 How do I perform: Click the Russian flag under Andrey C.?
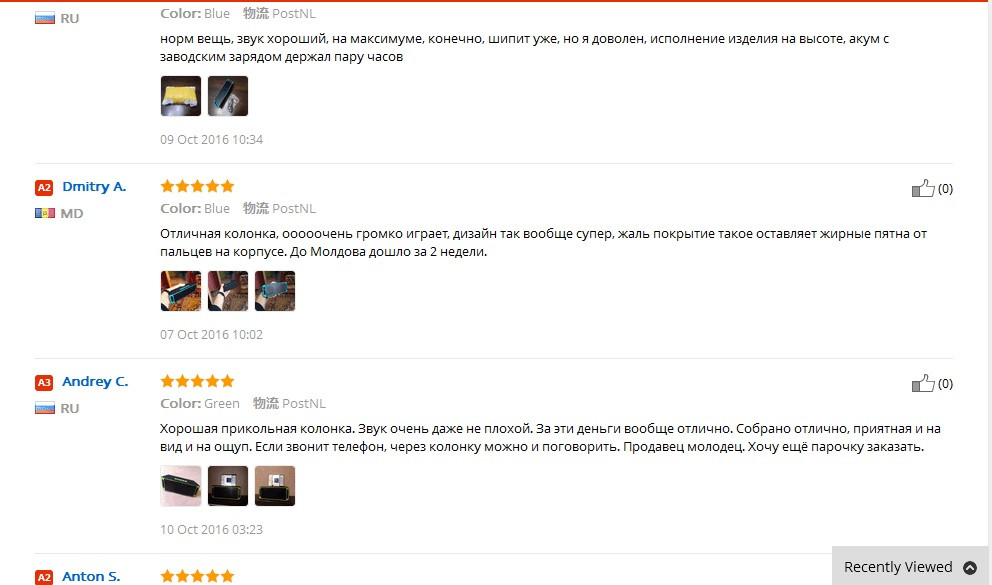44,408
